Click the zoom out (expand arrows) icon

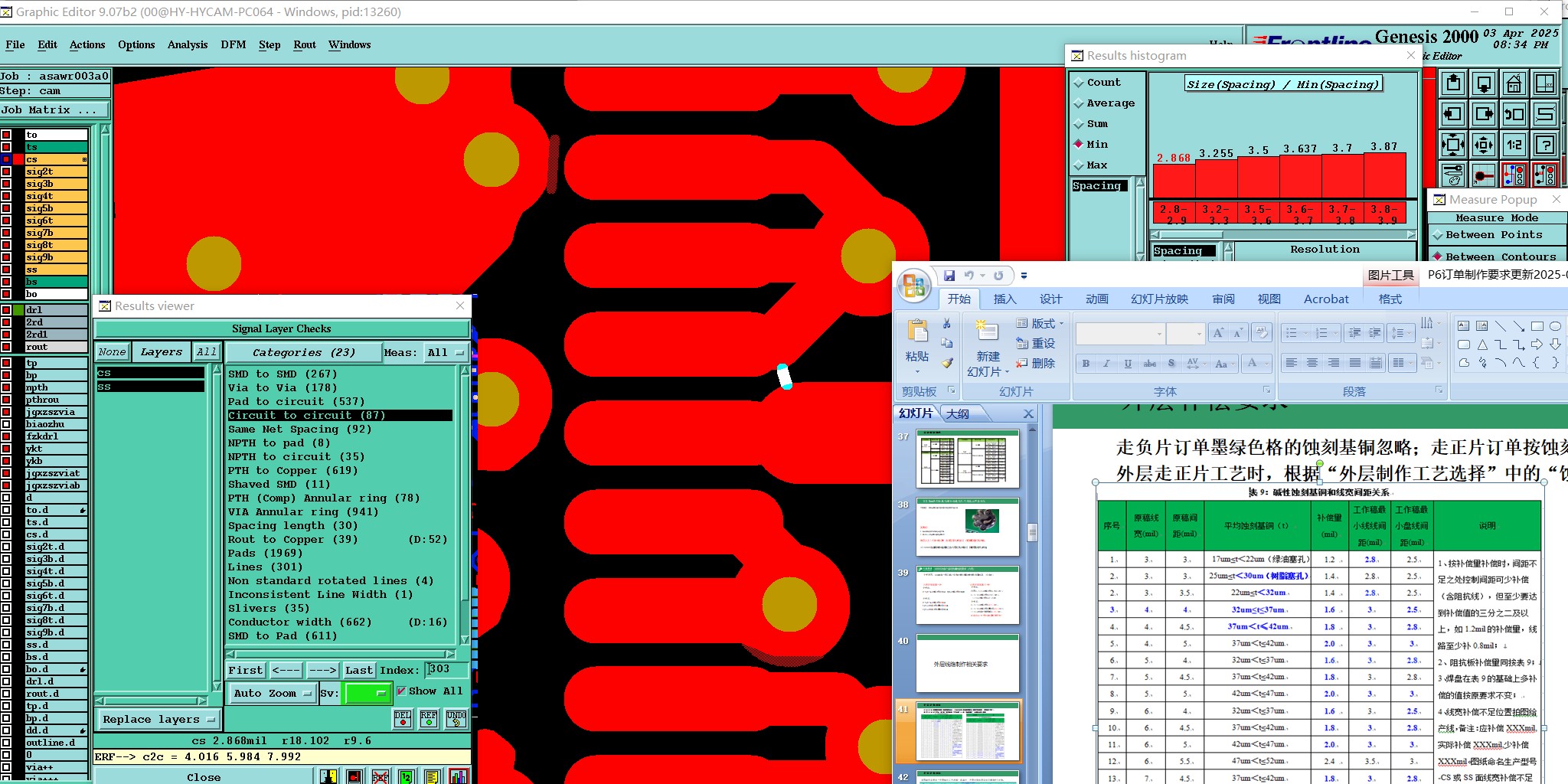(x=1483, y=145)
